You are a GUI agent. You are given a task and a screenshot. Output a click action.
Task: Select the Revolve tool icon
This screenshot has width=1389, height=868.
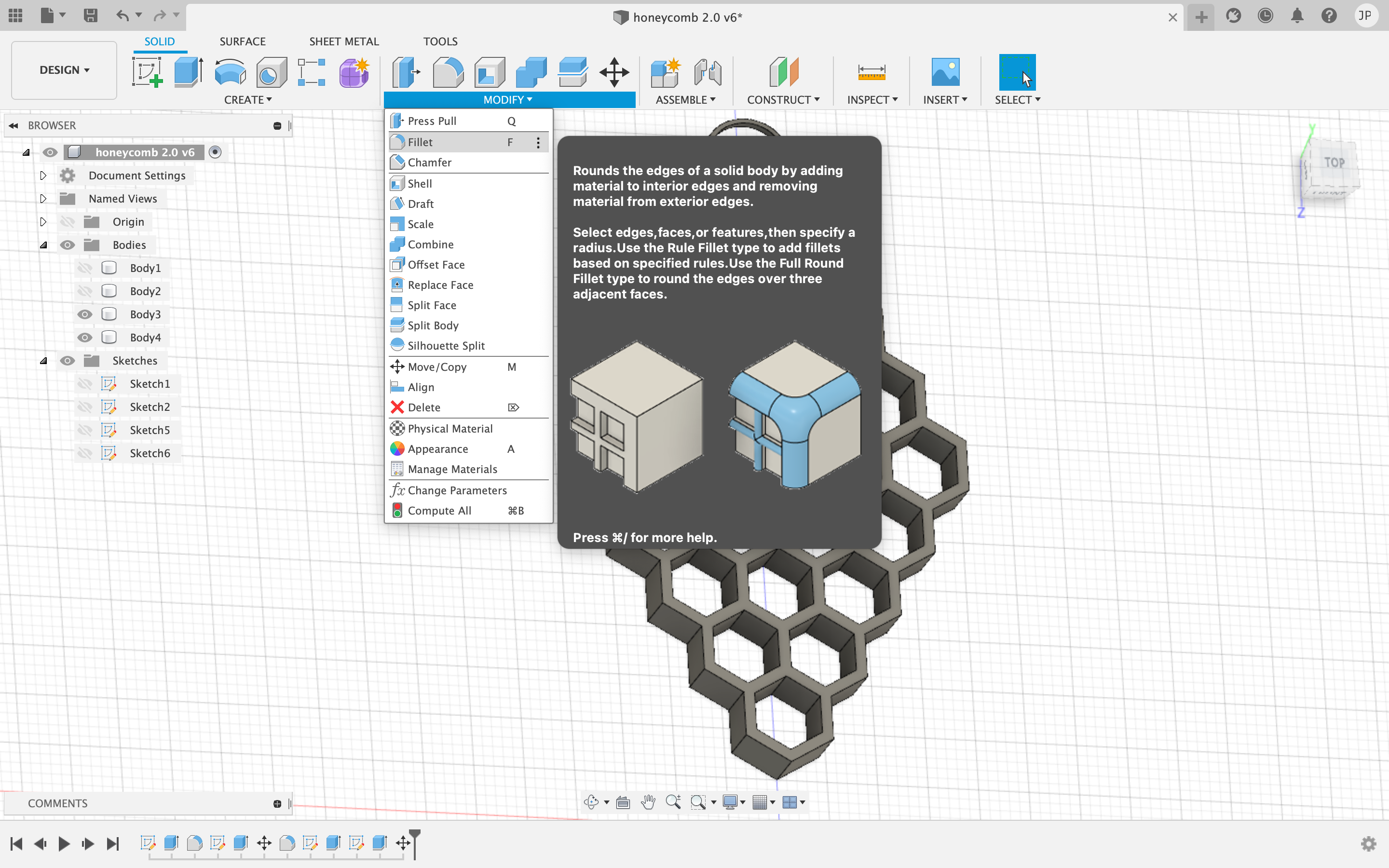click(230, 72)
